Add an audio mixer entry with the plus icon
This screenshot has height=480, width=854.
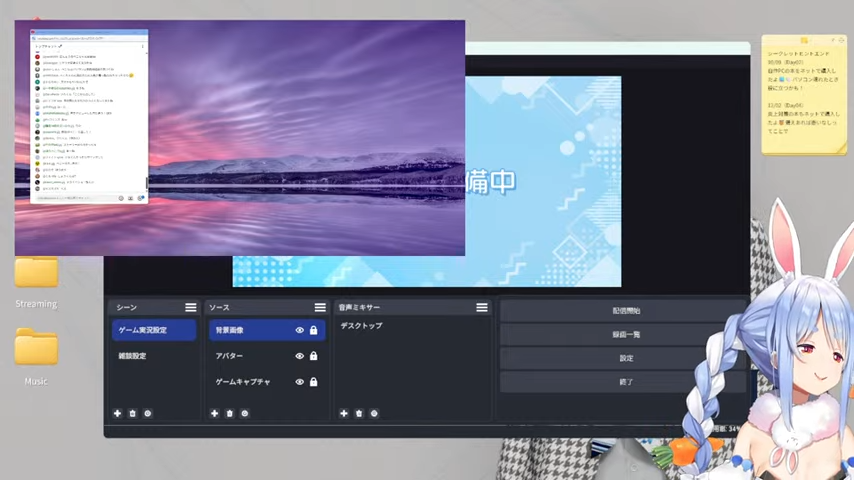point(344,414)
